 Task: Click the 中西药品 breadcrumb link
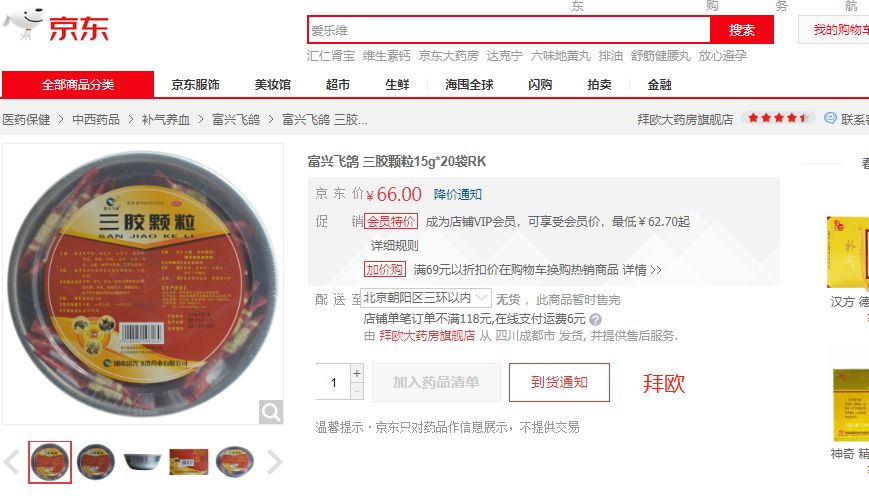[x=96, y=120]
